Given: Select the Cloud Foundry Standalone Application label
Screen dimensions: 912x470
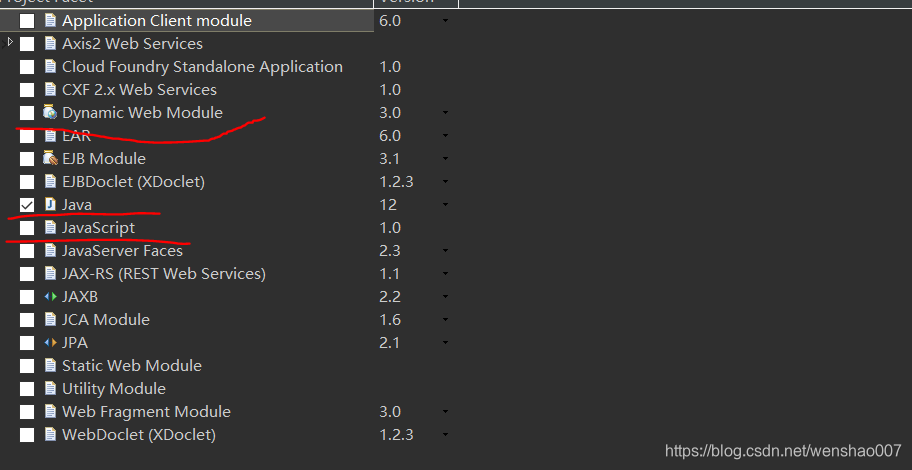Looking at the screenshot, I should 202,67.
